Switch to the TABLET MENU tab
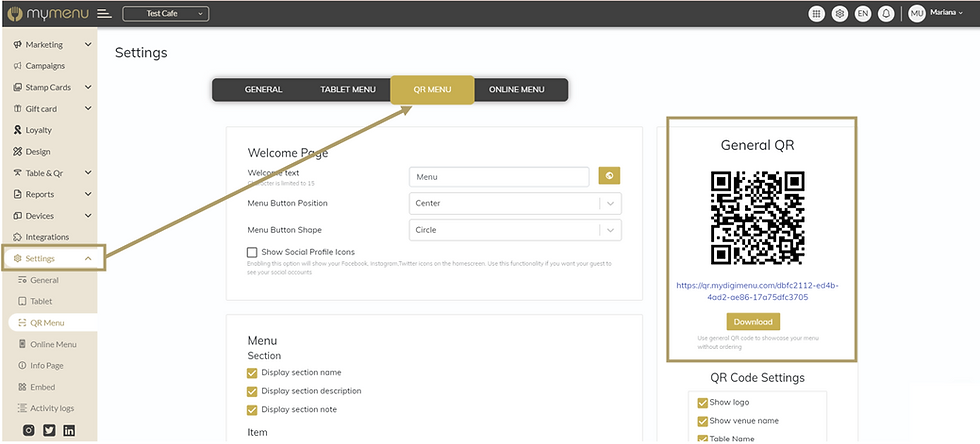The width and height of the screenshot is (980, 444). point(348,89)
